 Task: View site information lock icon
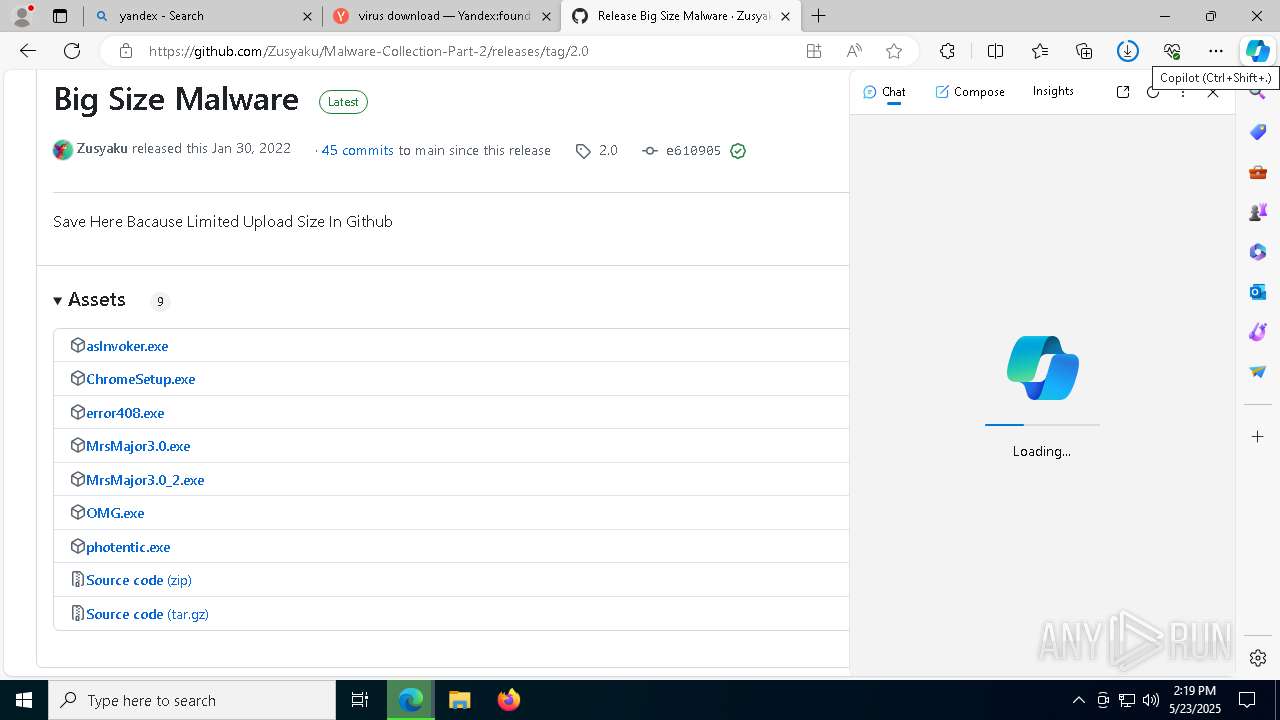click(125, 51)
